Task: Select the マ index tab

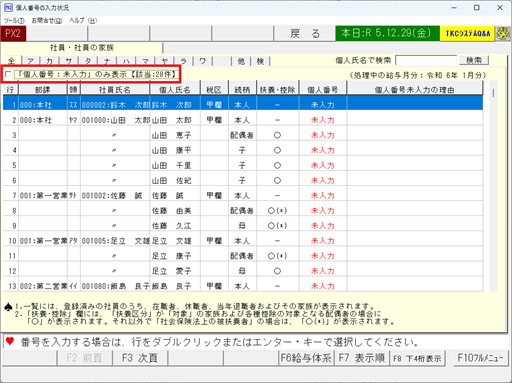Action: point(145,61)
